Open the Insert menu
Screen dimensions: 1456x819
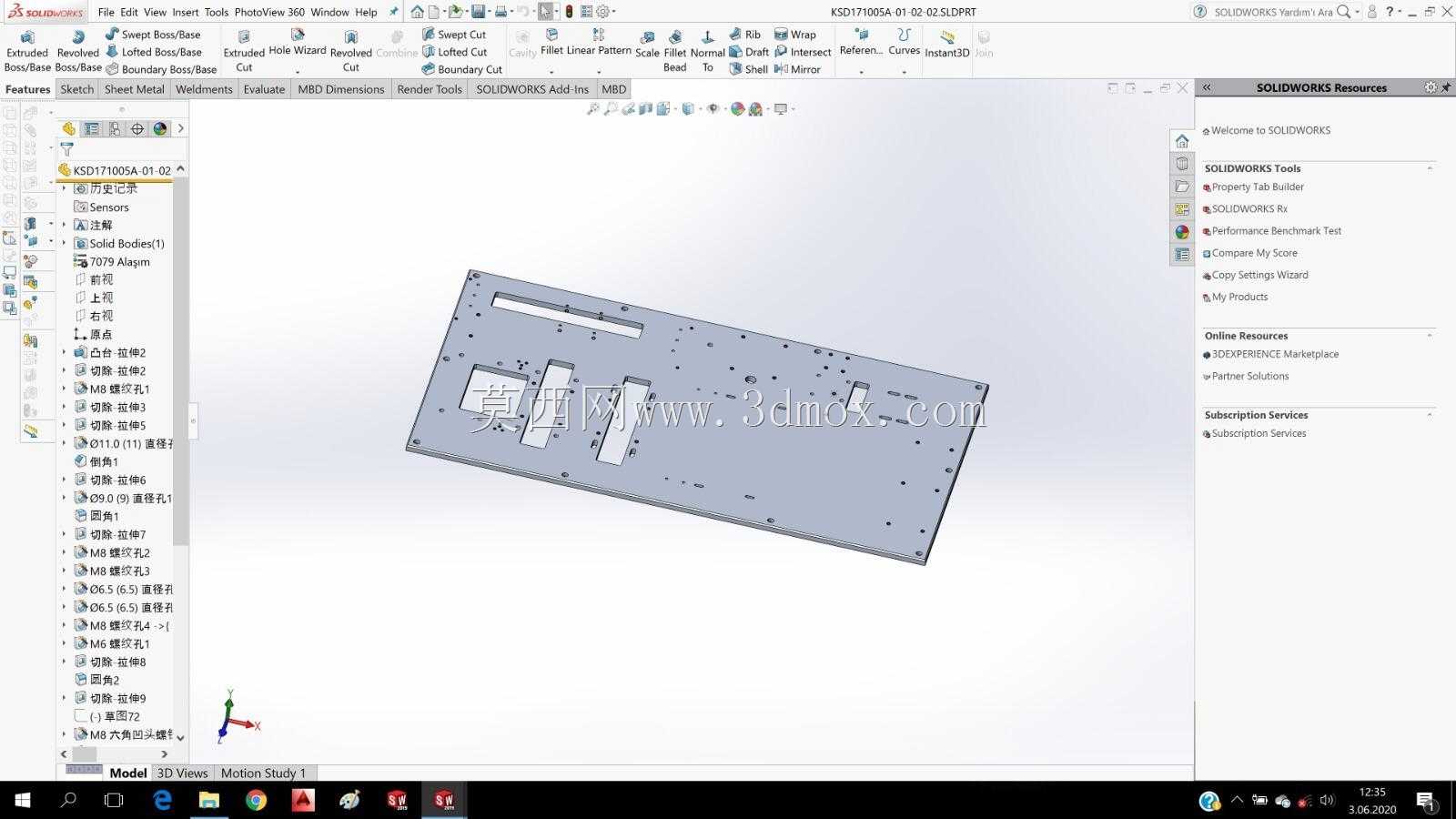tap(185, 12)
